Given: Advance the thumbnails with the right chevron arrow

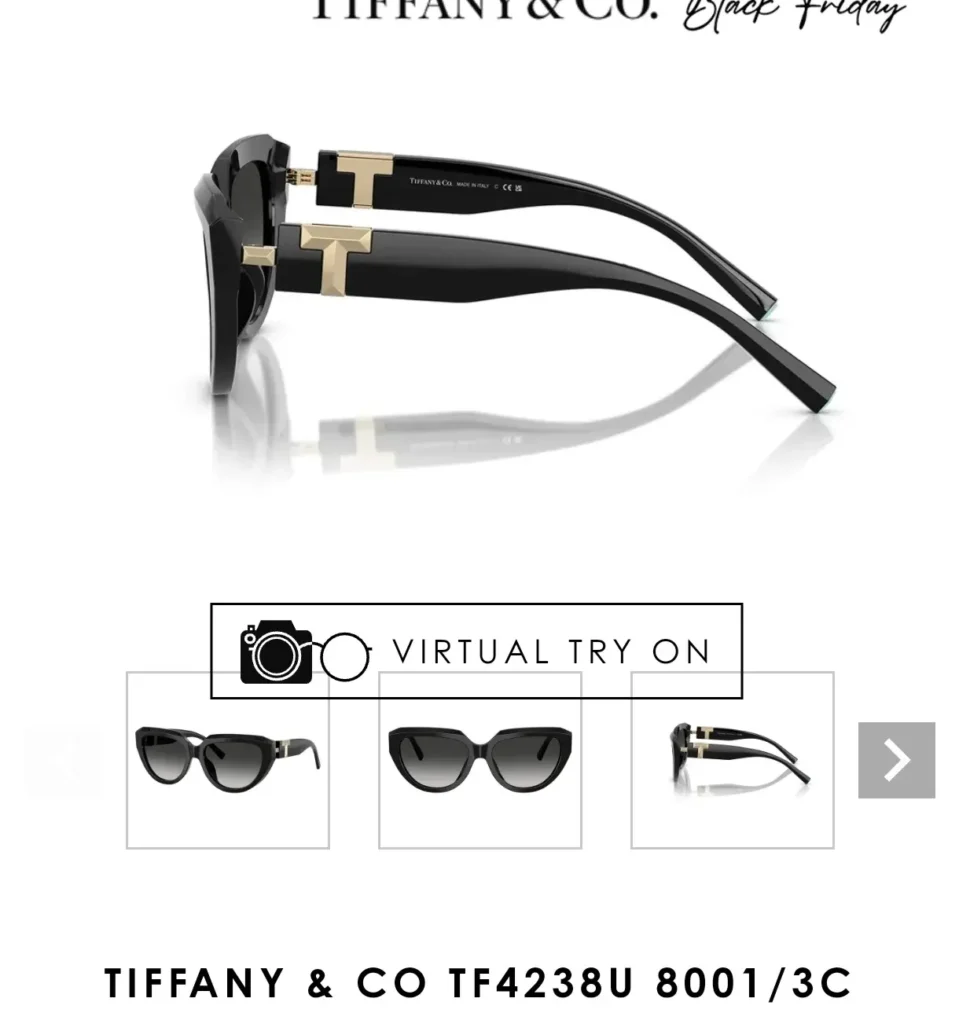Looking at the screenshot, I should (896, 760).
